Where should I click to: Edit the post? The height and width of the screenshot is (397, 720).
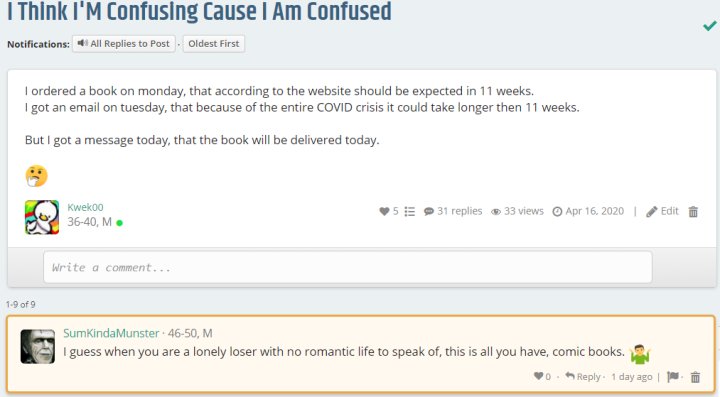(662, 211)
